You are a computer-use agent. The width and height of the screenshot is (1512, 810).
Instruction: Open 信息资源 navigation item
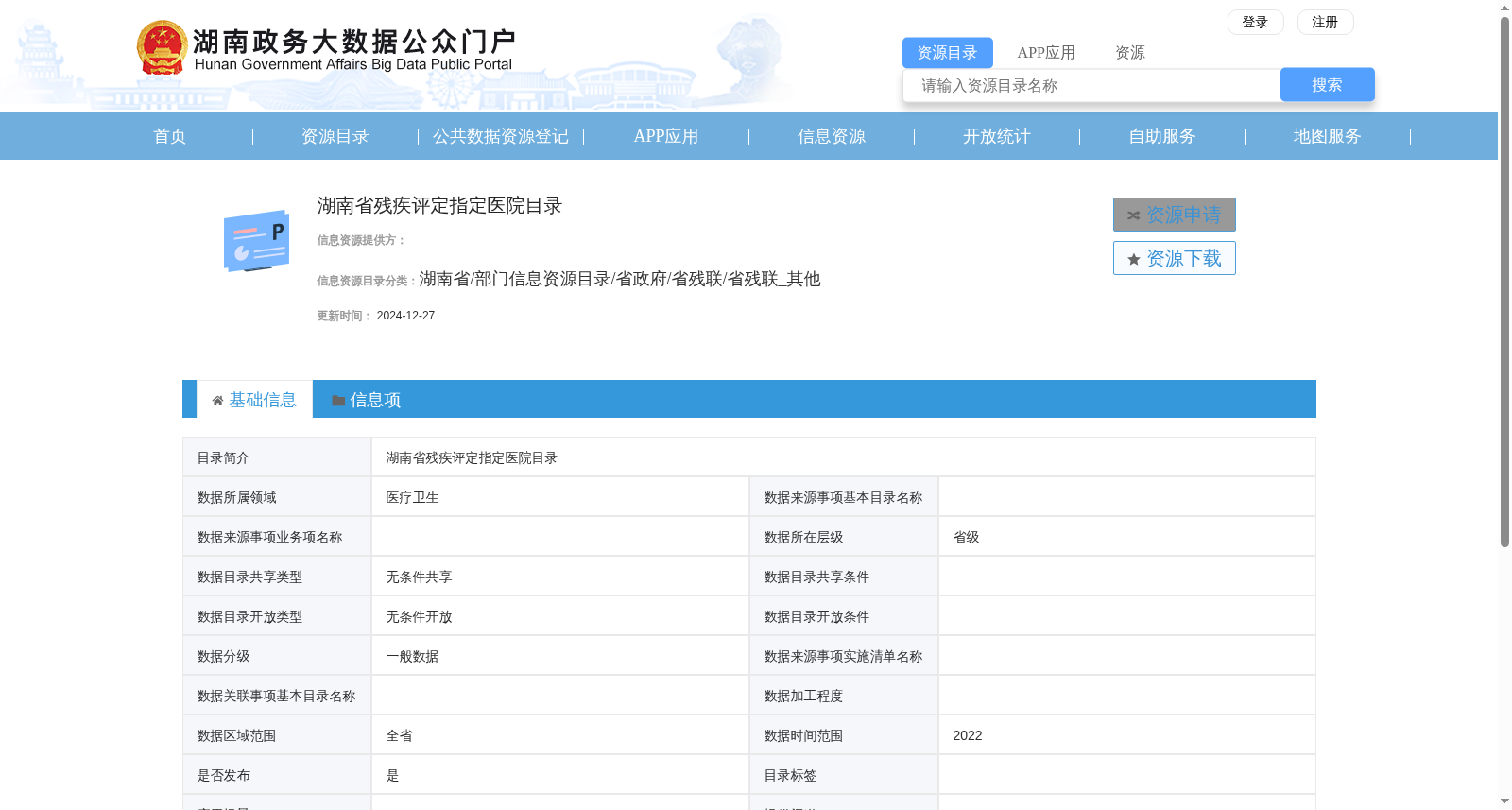pyautogui.click(x=832, y=136)
